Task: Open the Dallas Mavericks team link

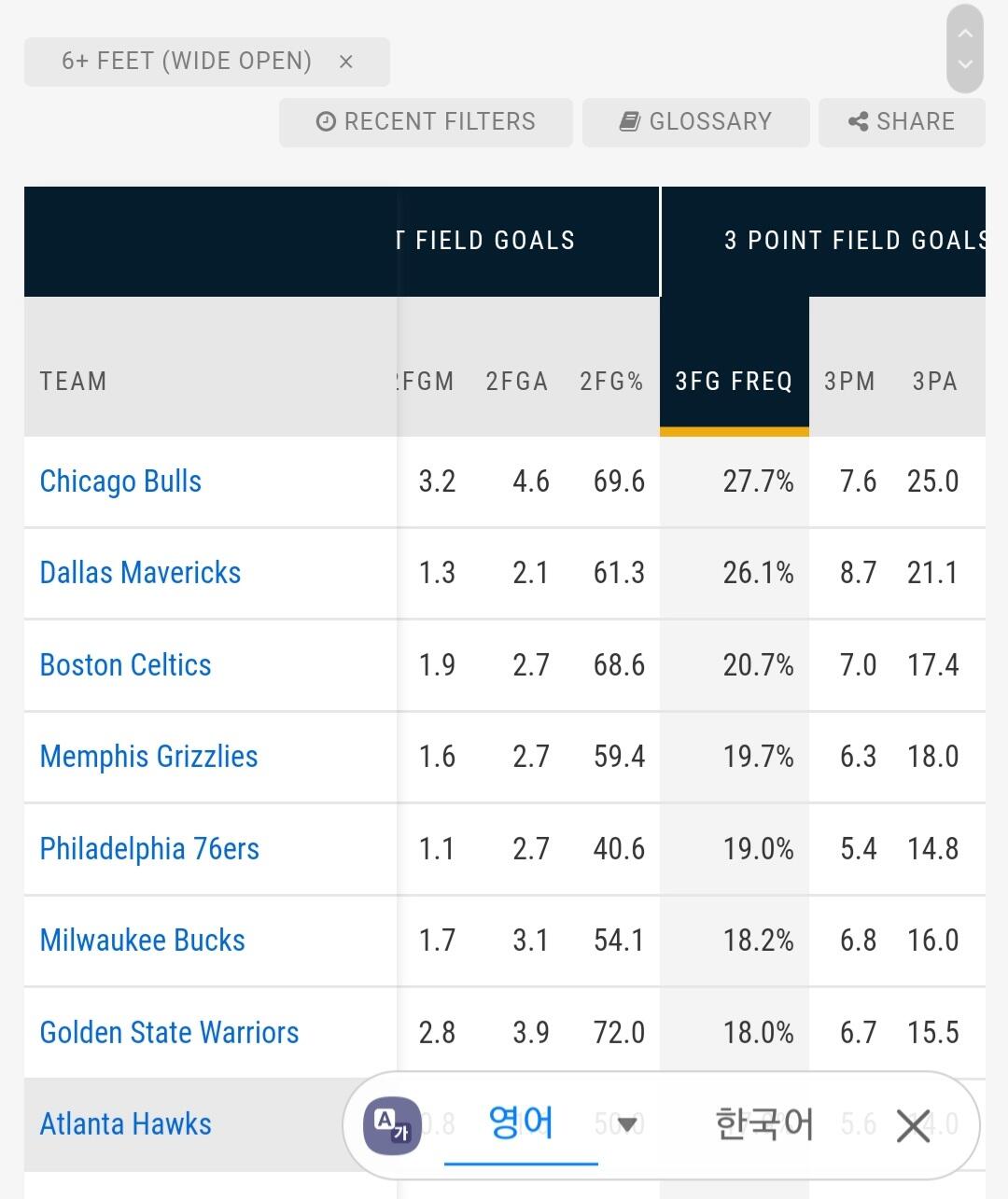Action: coord(140,573)
